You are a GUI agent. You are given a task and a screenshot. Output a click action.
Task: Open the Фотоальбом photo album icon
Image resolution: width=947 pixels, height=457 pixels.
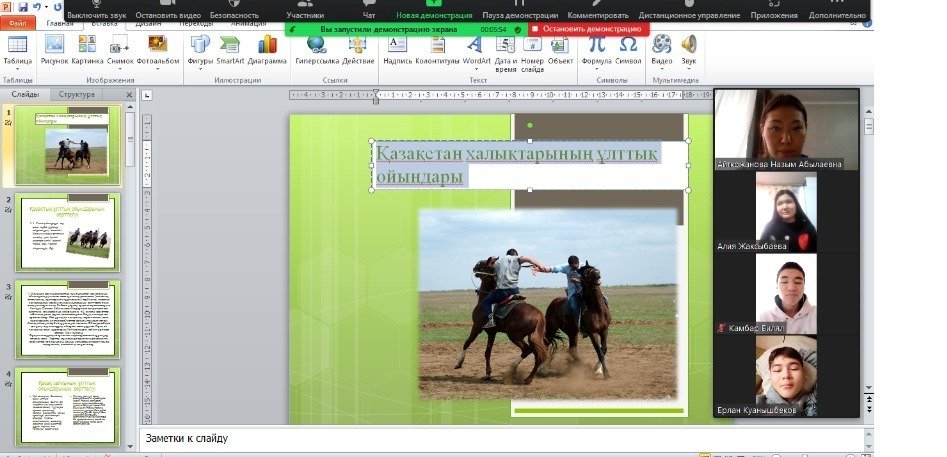158,44
